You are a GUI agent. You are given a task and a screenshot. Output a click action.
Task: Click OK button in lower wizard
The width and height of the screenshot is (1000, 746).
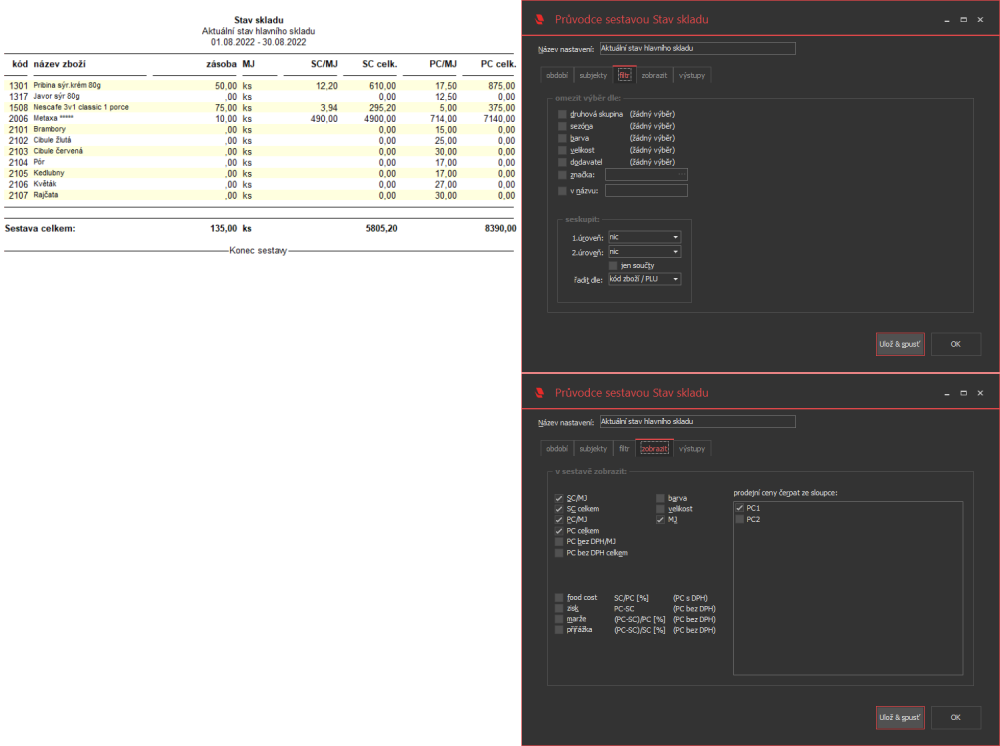click(955, 717)
